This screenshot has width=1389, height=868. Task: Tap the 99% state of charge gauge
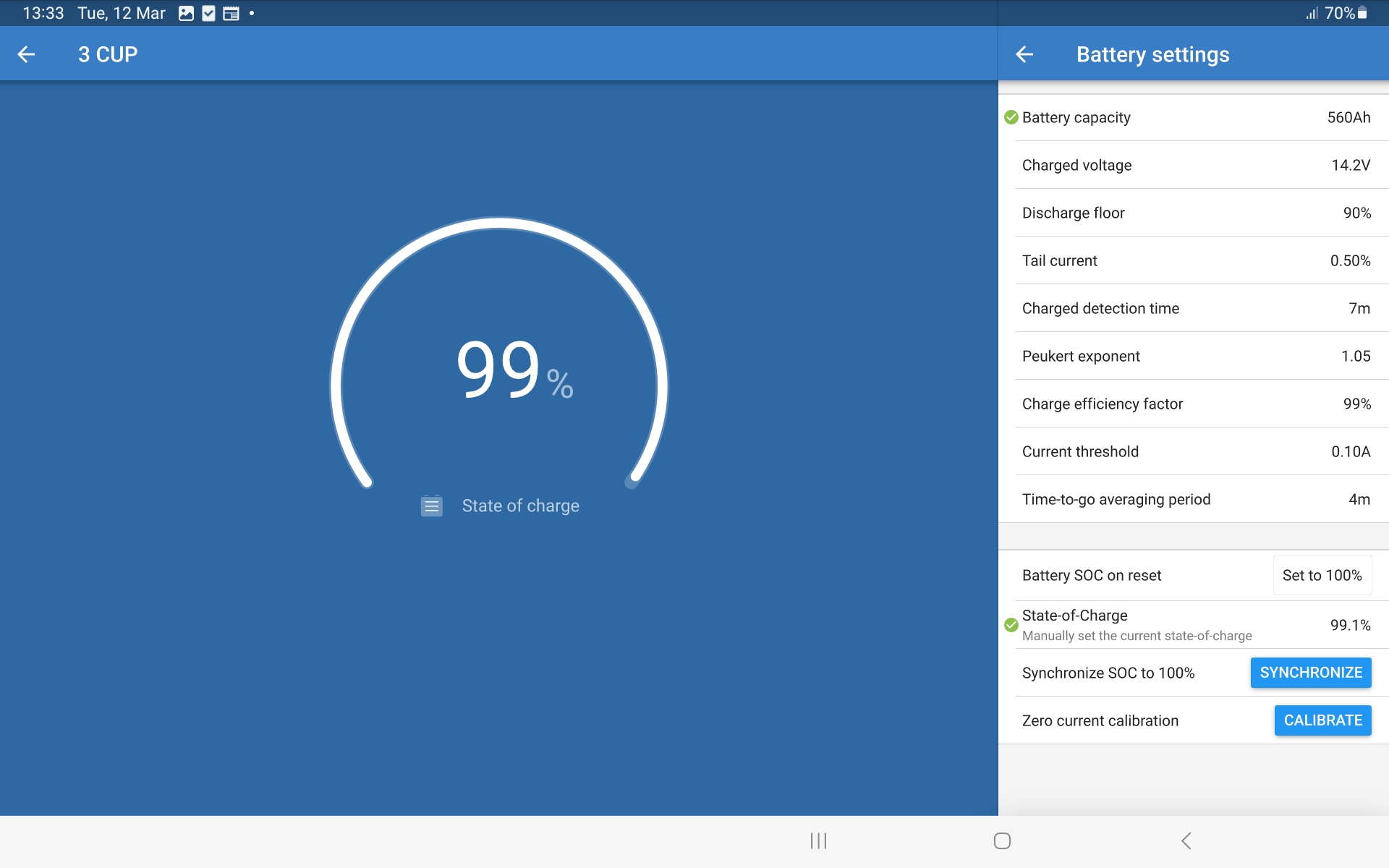(499, 369)
